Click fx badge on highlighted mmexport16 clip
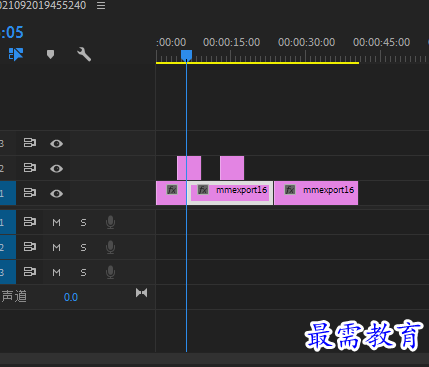This screenshot has height=367, width=429. coord(203,190)
